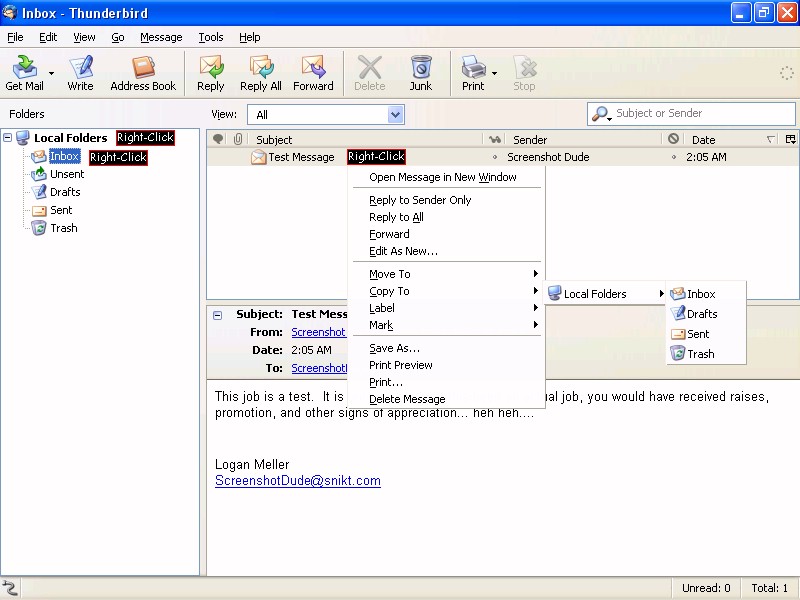Collapse the Local Folders tree node

(8, 137)
